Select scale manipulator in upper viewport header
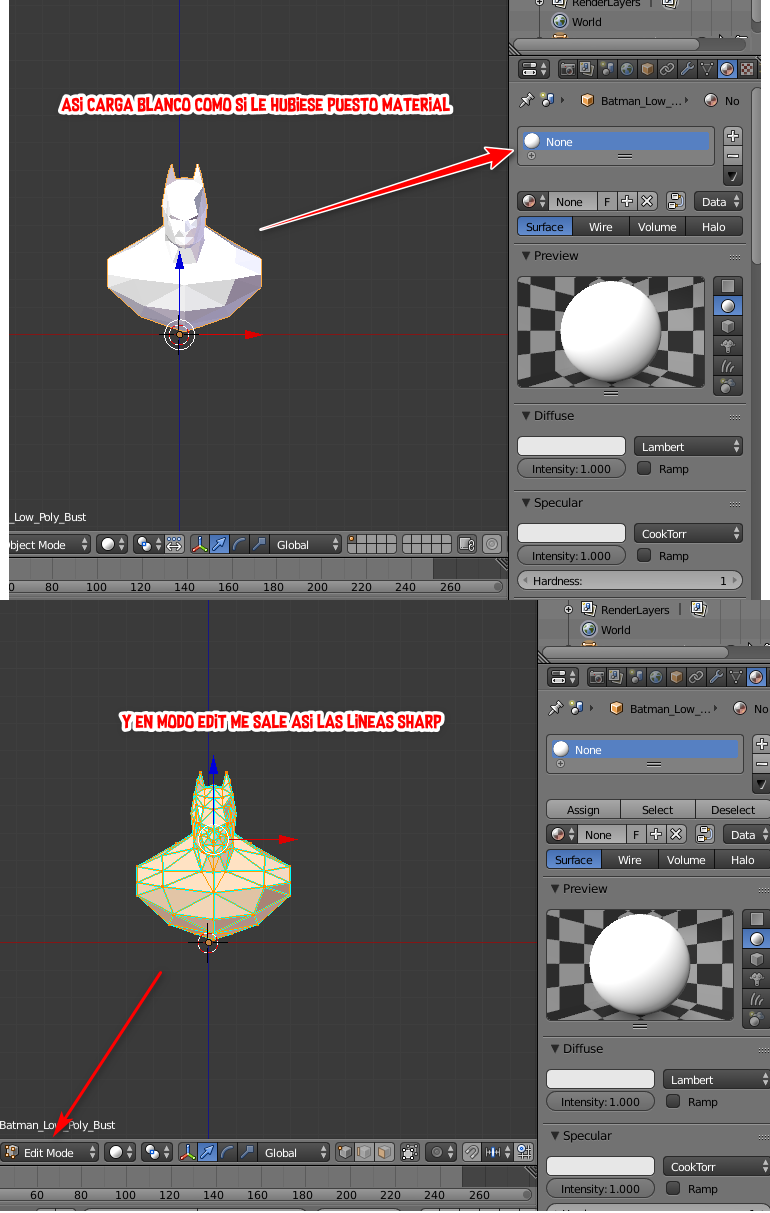The image size is (770, 1213). pyautogui.click(x=259, y=544)
